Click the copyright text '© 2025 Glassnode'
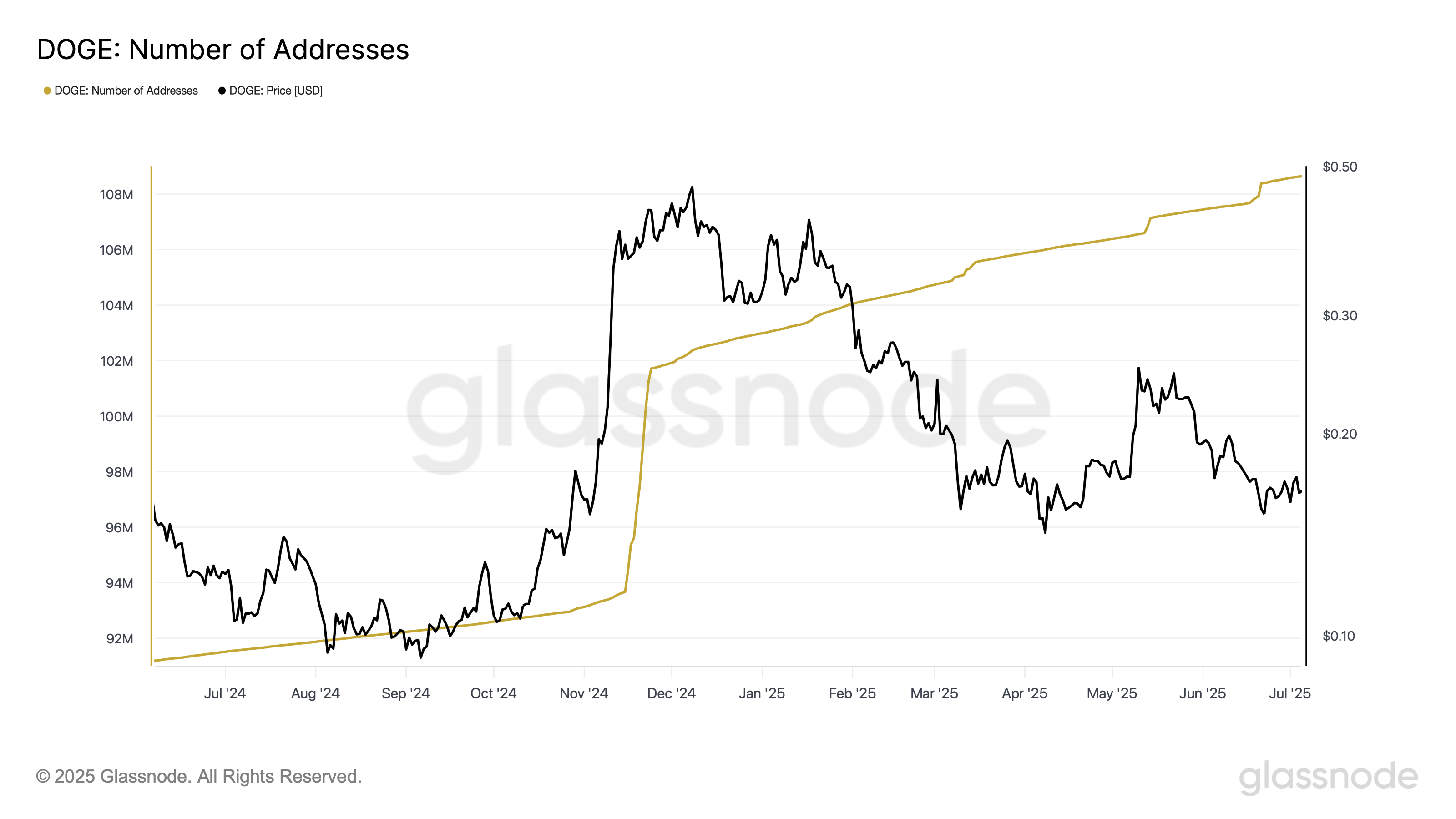The height and width of the screenshot is (819, 1456). [198, 777]
